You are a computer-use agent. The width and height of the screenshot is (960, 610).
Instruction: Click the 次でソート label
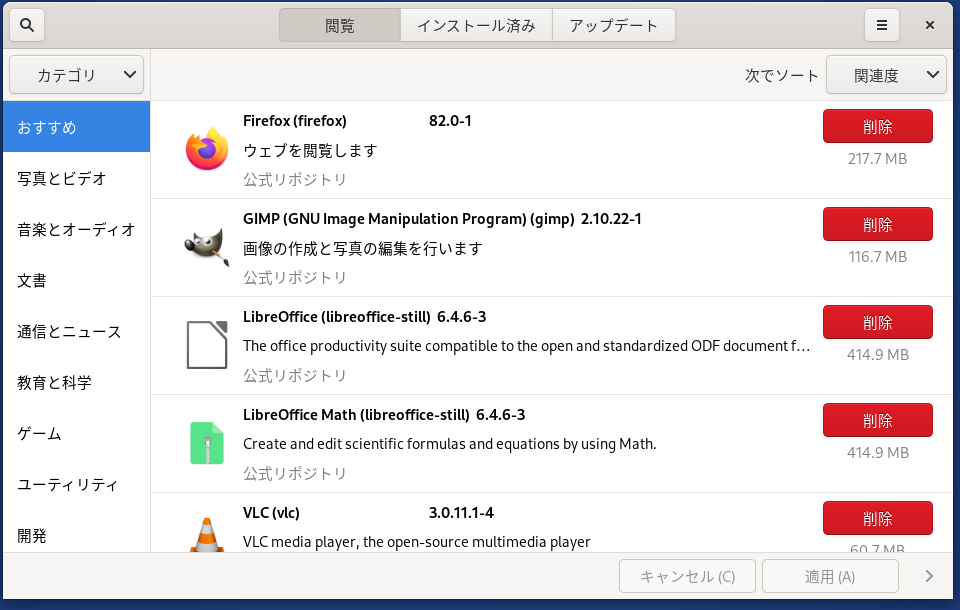pos(782,75)
